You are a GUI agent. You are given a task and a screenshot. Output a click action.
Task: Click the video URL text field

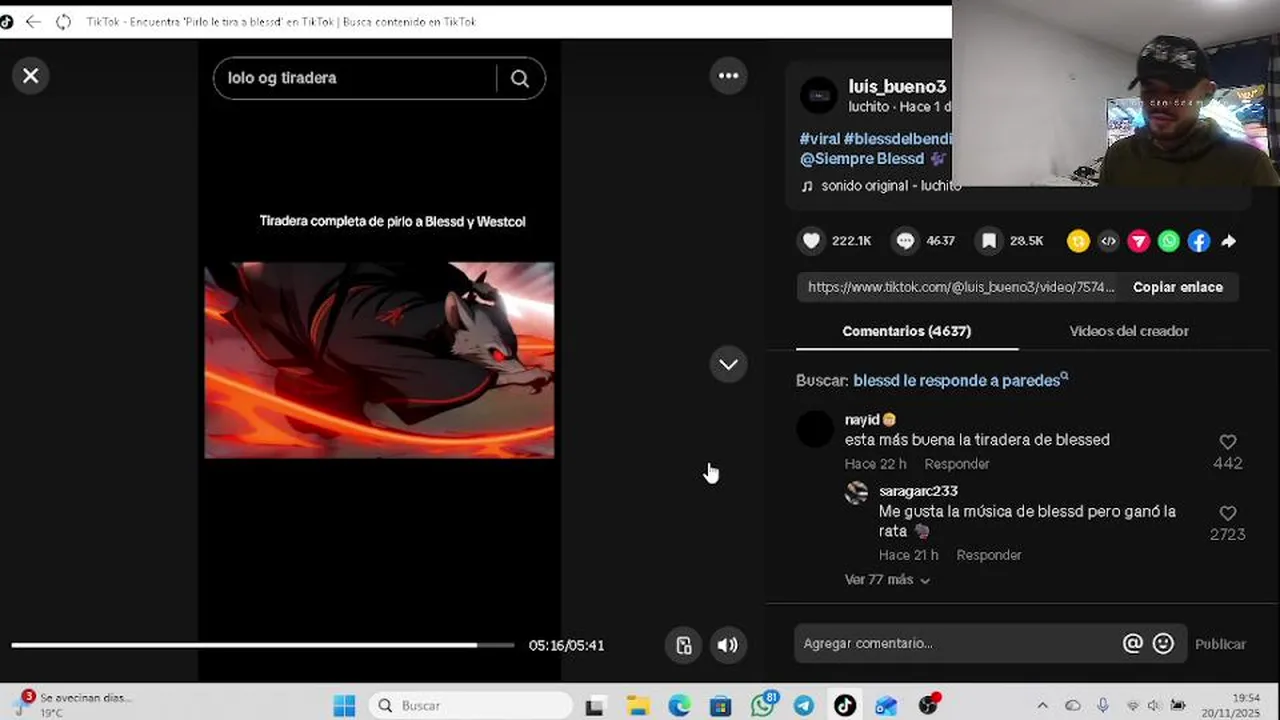click(960, 287)
